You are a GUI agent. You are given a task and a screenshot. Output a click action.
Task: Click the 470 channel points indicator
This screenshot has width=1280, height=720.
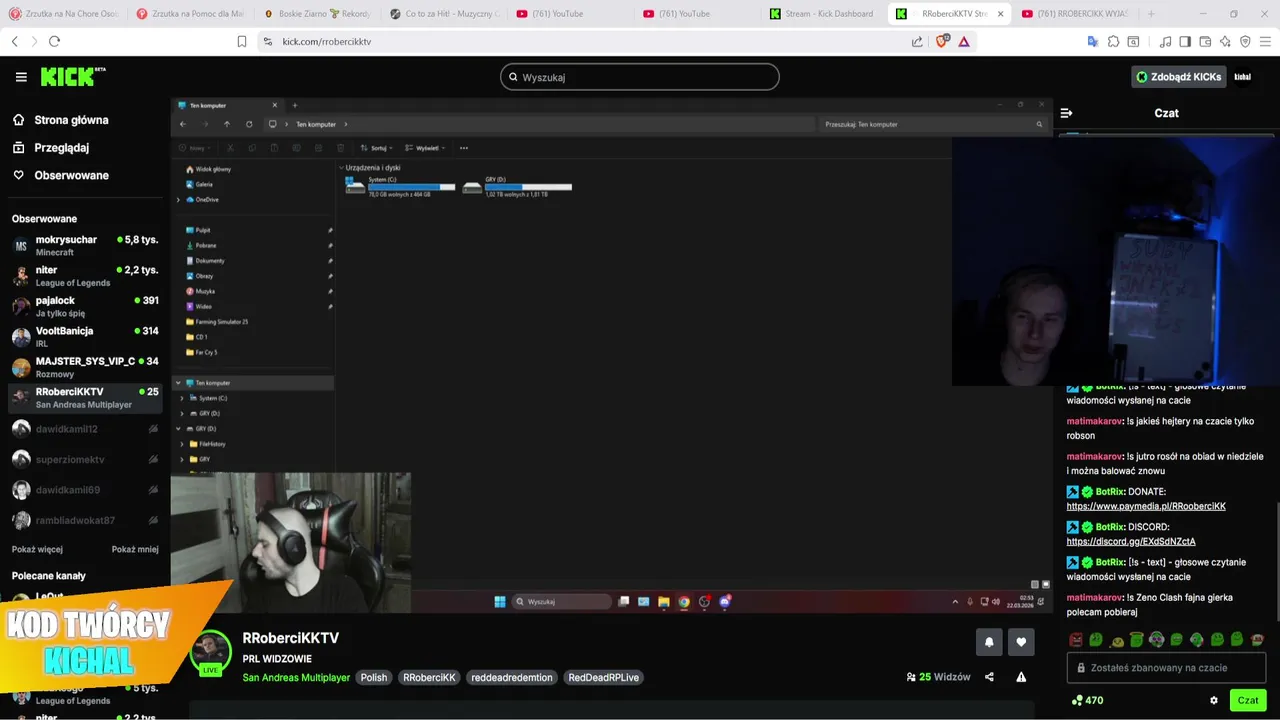pos(1087,700)
